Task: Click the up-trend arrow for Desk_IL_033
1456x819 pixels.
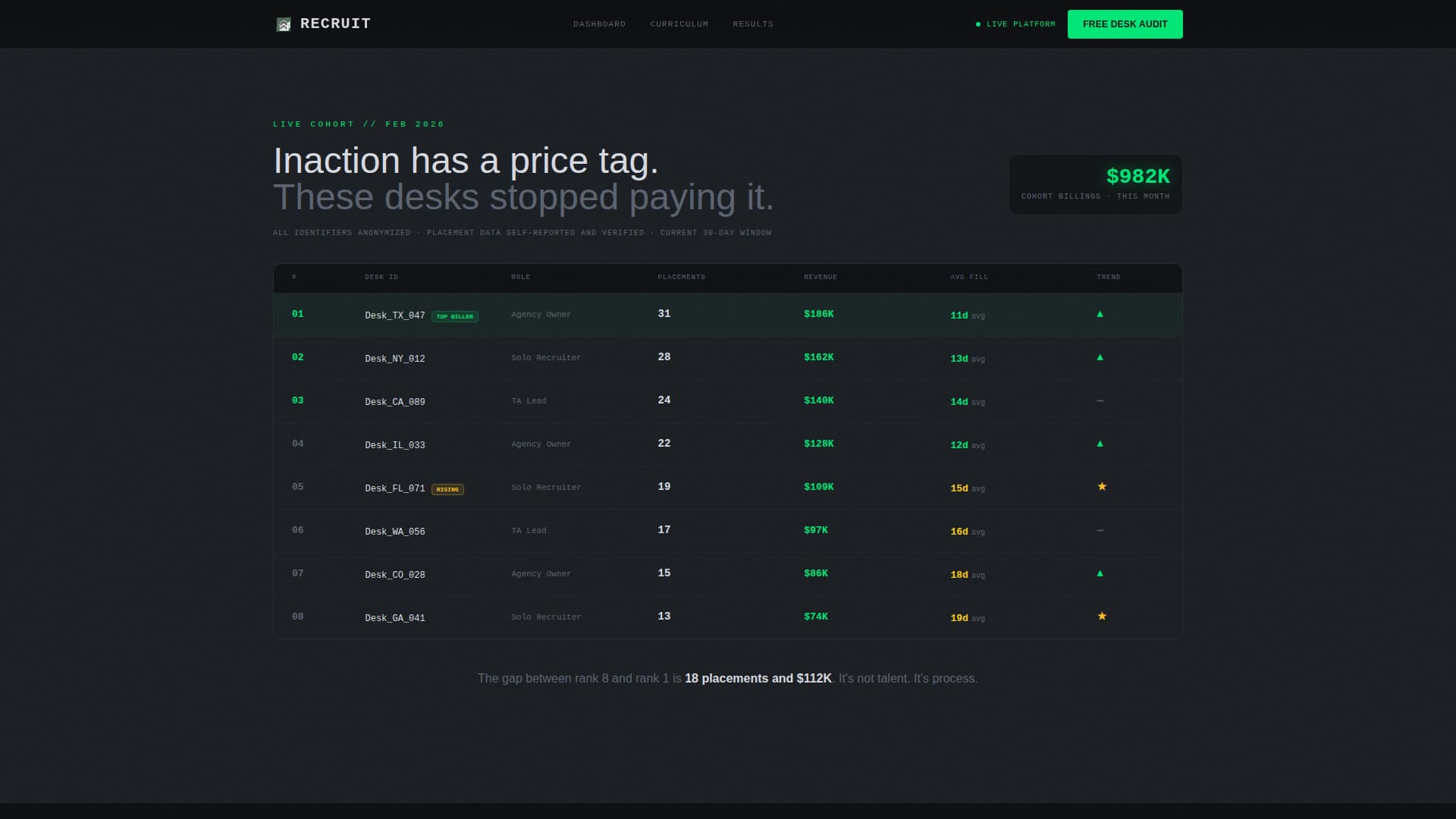Action: click(1100, 444)
